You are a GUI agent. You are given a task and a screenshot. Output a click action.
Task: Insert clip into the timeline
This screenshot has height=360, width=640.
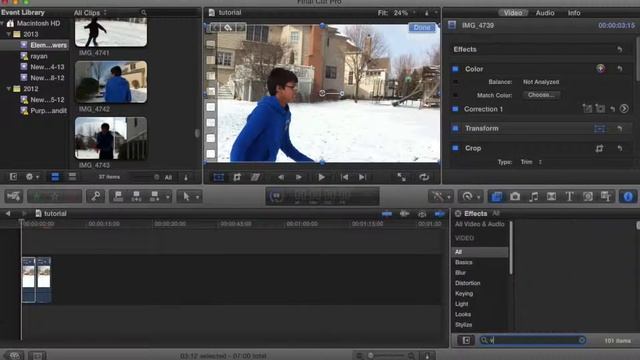pyautogui.click(x=136, y=197)
